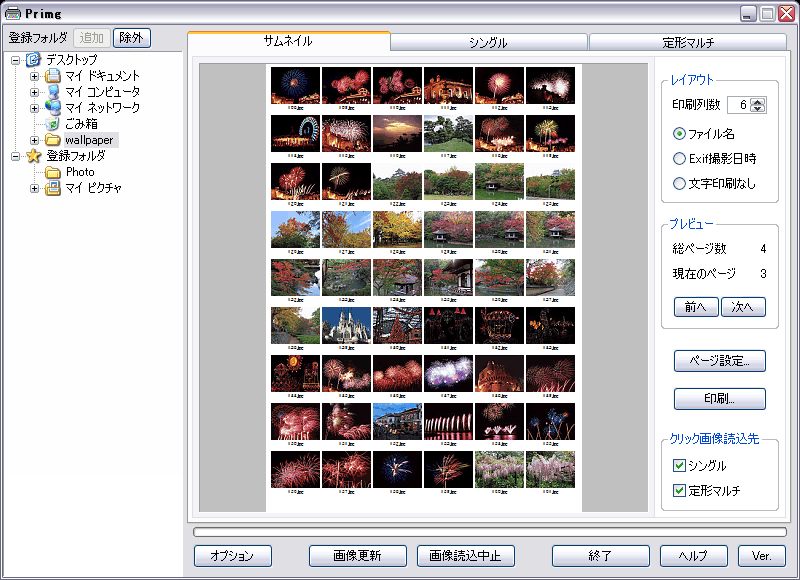Image resolution: width=800 pixels, height=580 pixels.
Task: Click the 登録フォルダ star icon in tree
Action: coord(34,156)
